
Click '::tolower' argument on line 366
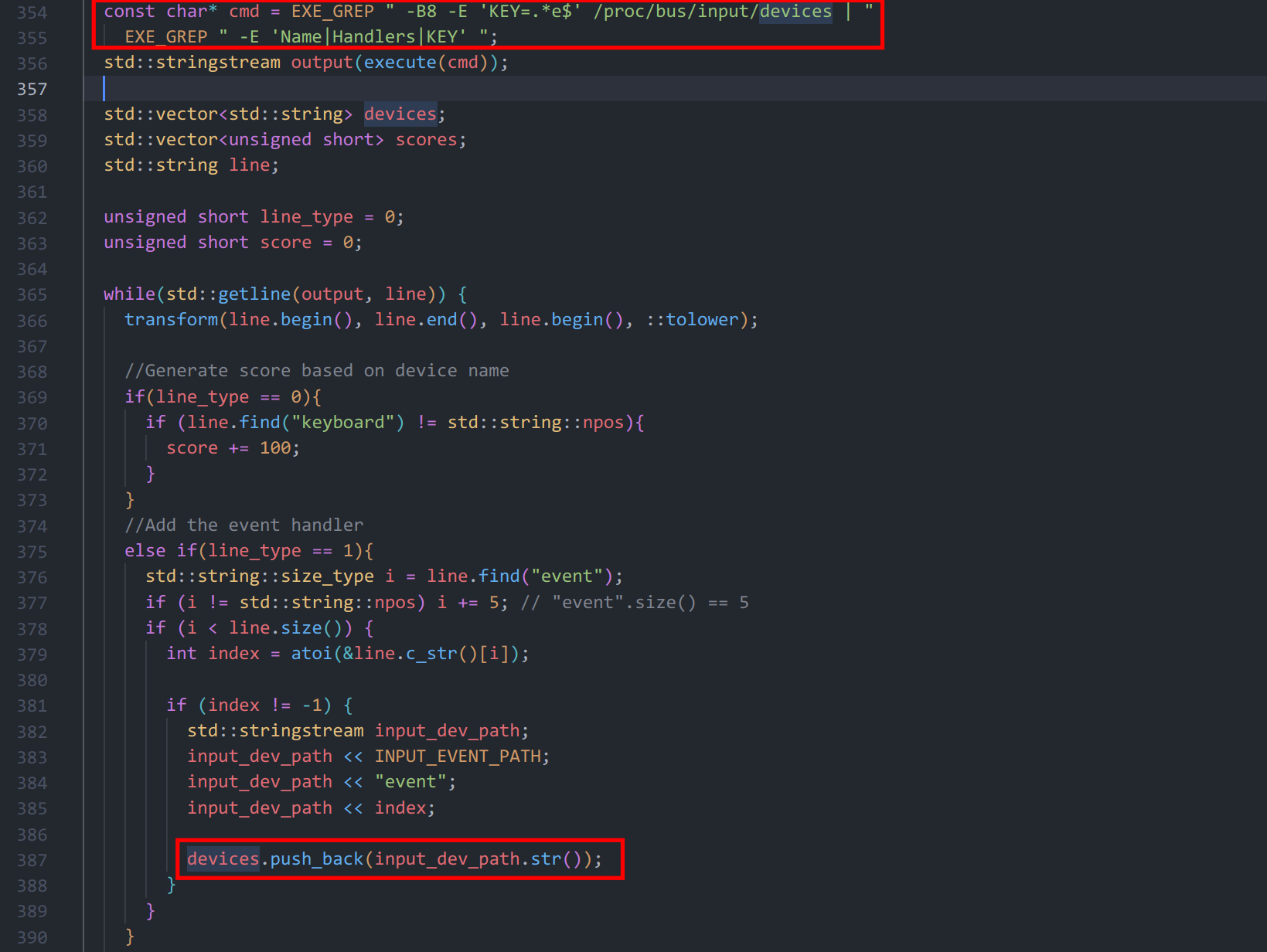pos(693,320)
